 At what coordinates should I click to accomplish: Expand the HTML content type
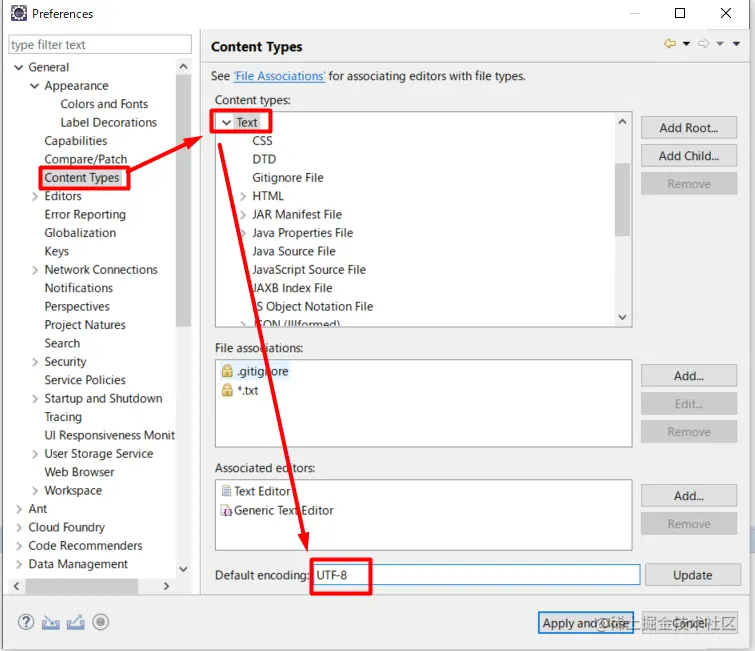pyautogui.click(x=243, y=196)
